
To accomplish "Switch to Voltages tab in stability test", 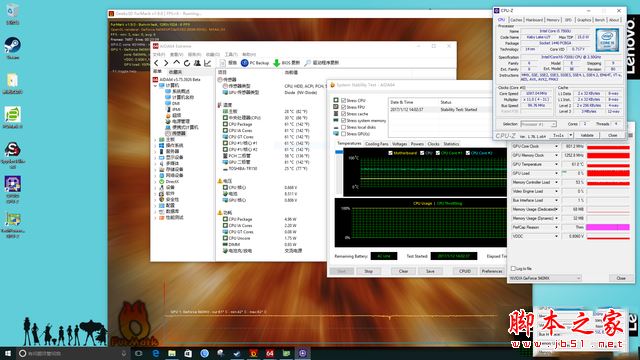I will (x=399, y=144).
